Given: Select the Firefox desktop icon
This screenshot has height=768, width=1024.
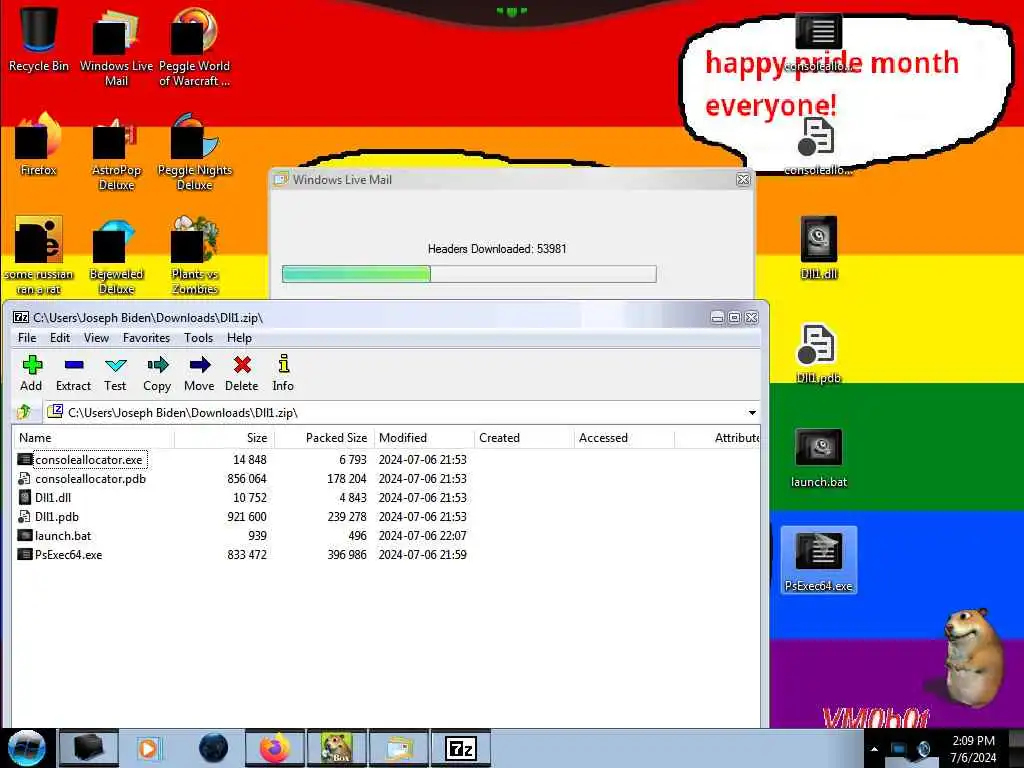Looking at the screenshot, I should click(x=39, y=144).
